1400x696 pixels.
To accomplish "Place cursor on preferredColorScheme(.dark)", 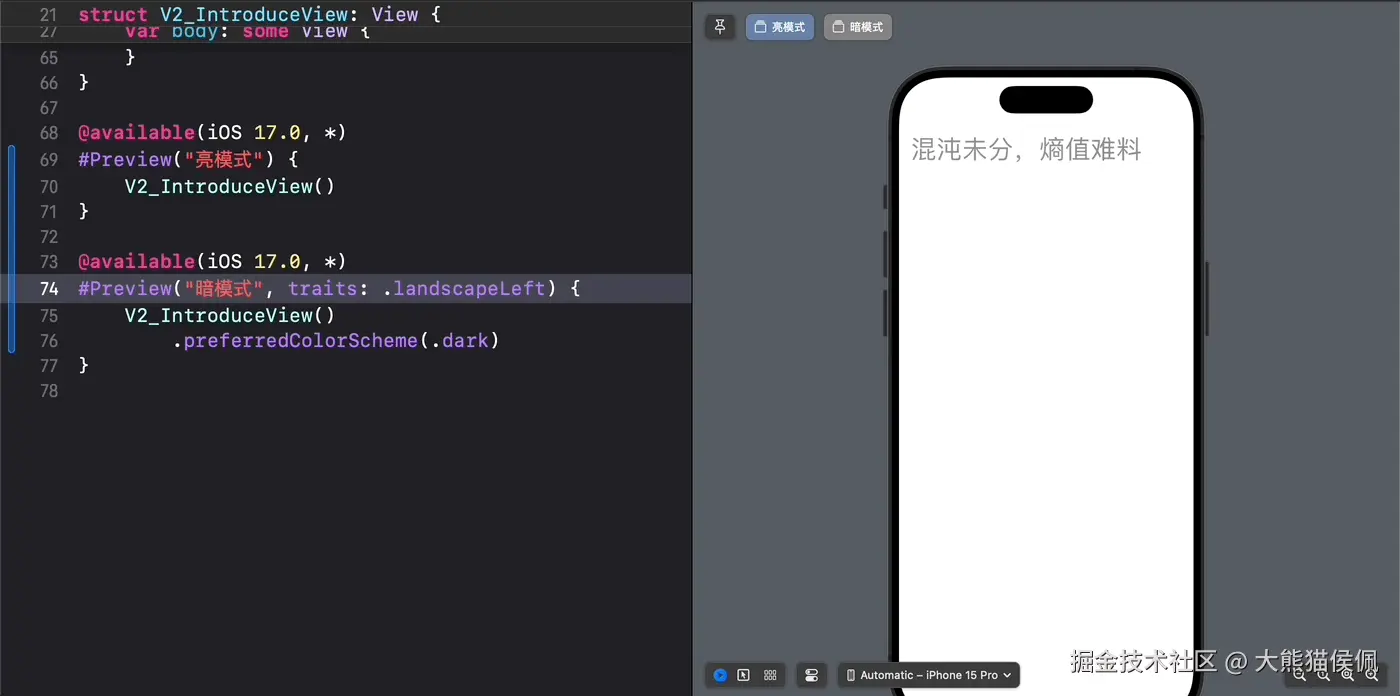I will click(x=336, y=341).
